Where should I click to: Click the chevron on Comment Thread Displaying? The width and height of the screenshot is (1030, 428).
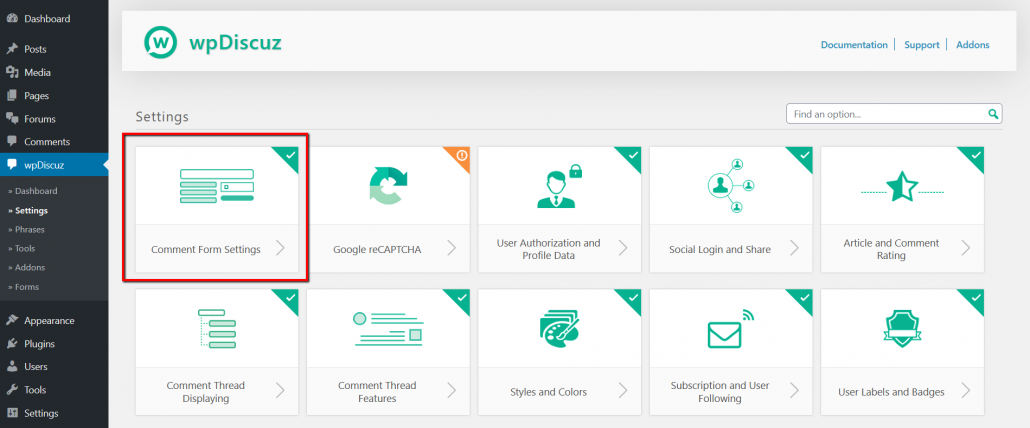tap(280, 391)
